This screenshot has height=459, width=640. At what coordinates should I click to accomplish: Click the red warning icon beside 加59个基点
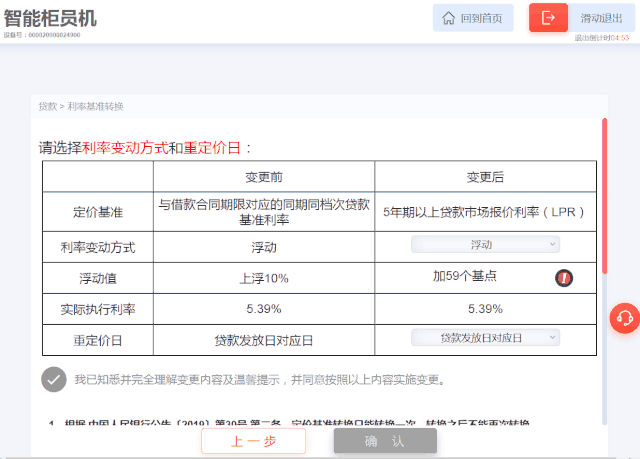(x=564, y=278)
